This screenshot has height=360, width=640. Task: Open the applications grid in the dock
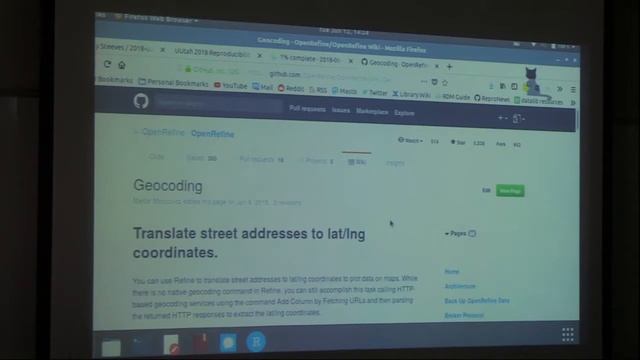(x=568, y=334)
